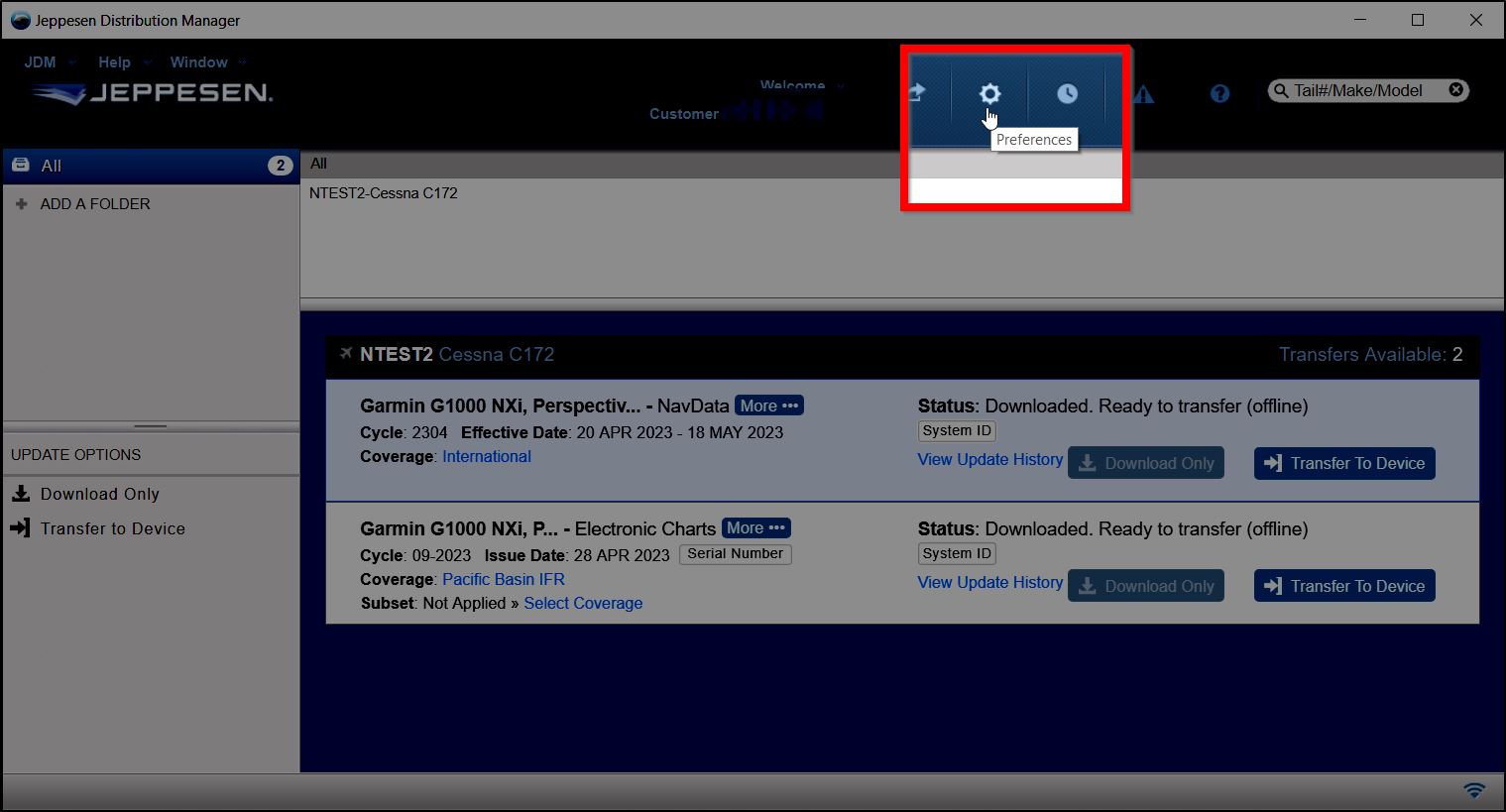The image size is (1506, 812).
Task: Open the More menu for NavData
Action: point(769,406)
